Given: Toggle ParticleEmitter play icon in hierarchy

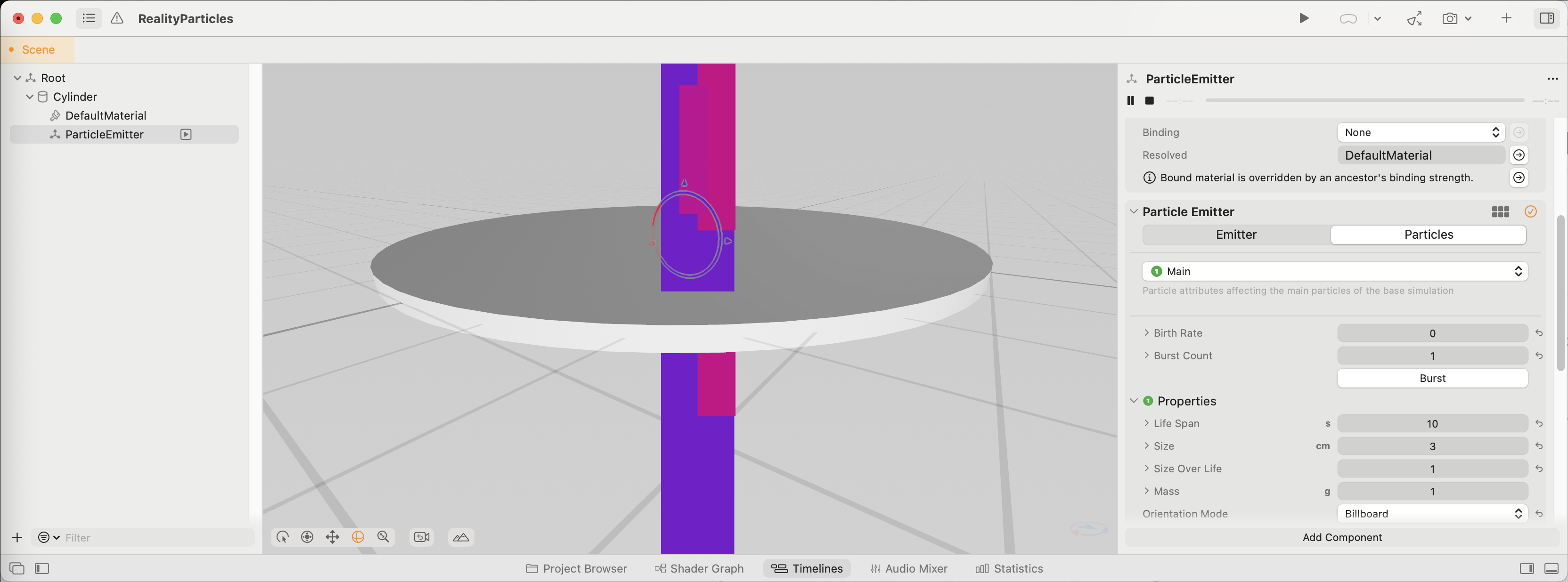Looking at the screenshot, I should (x=186, y=134).
